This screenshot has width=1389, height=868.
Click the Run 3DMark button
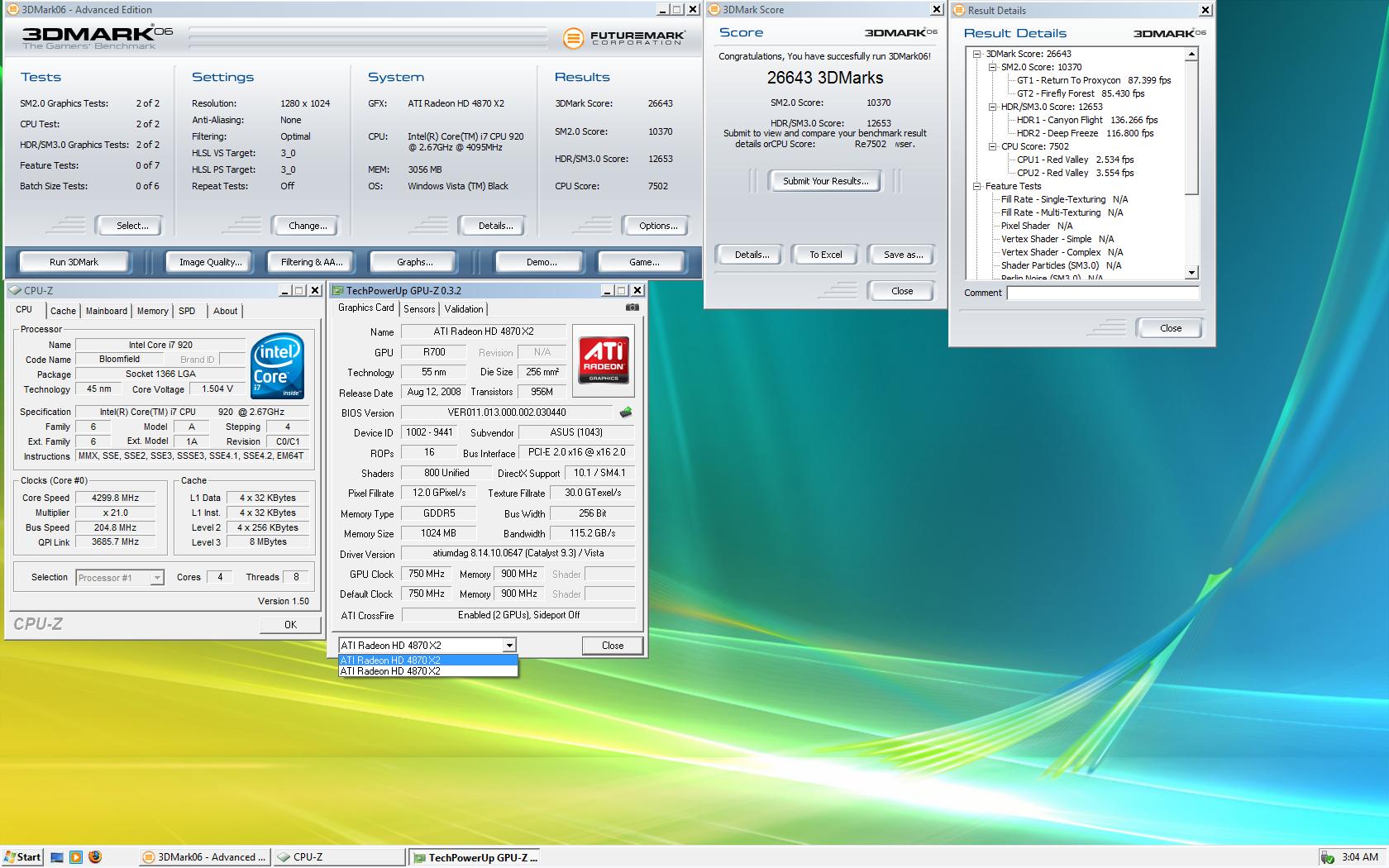click(74, 262)
